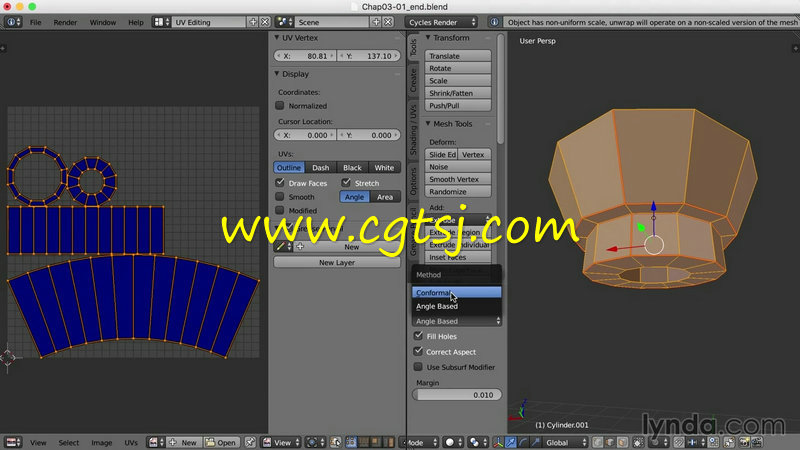Viewport: 800px width, 450px height.
Task: Click the UV Vertex X 80.81 field
Action: point(305,56)
